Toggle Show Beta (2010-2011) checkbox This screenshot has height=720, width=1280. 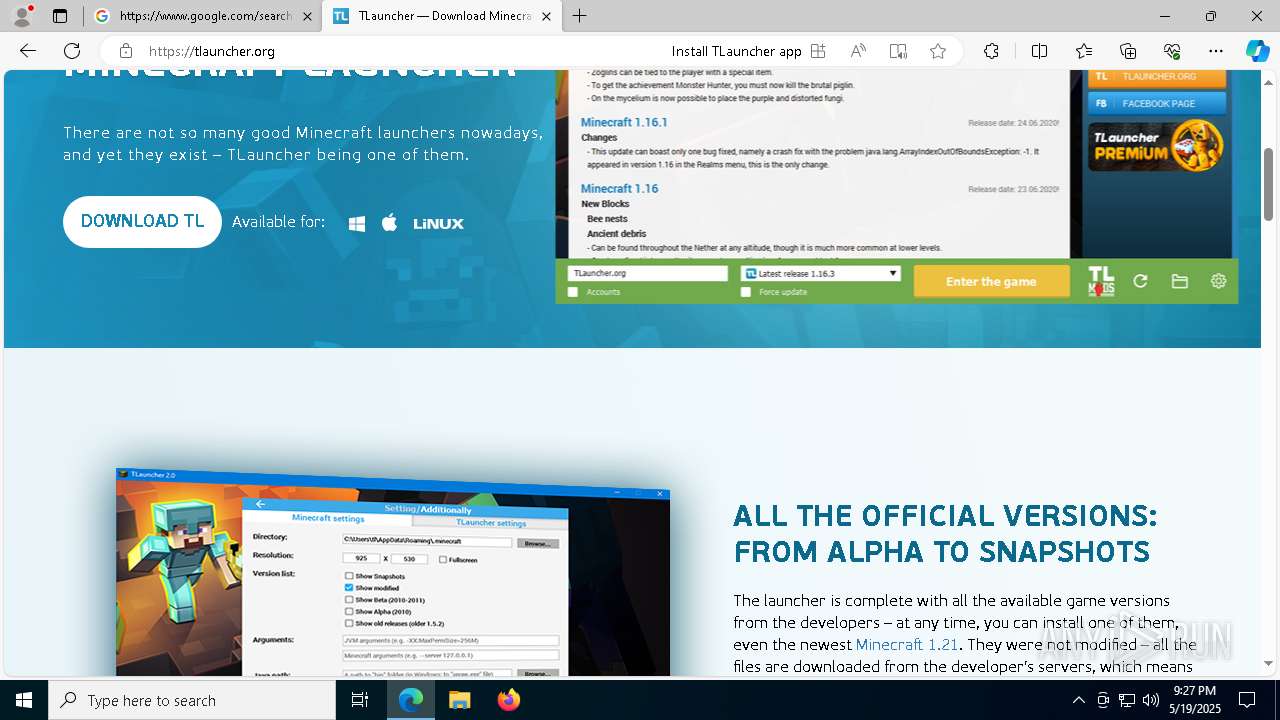(349, 600)
